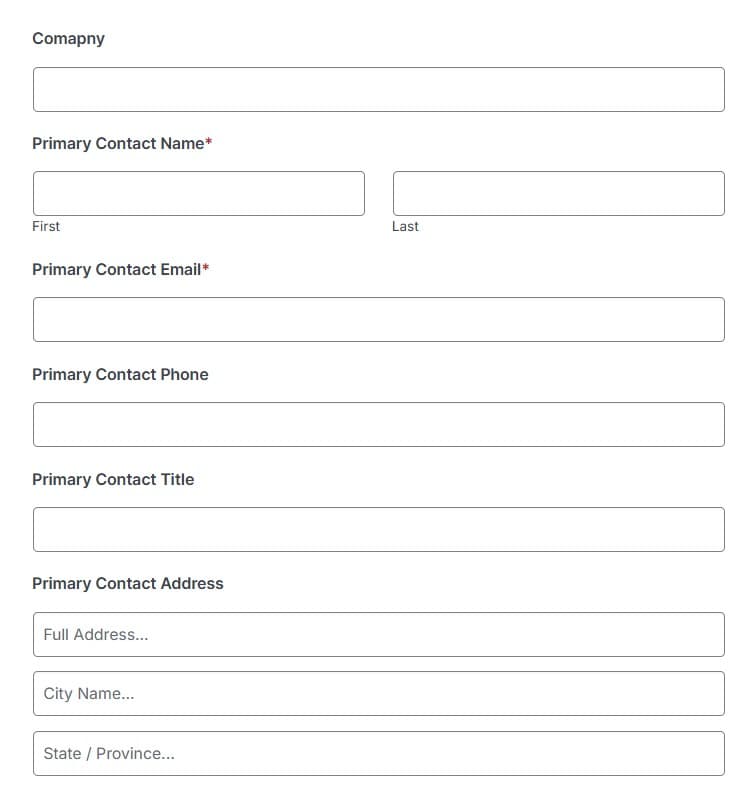Screen dimensions: 753x788
Task: Select the State / Province input field
Action: [x=379, y=753]
